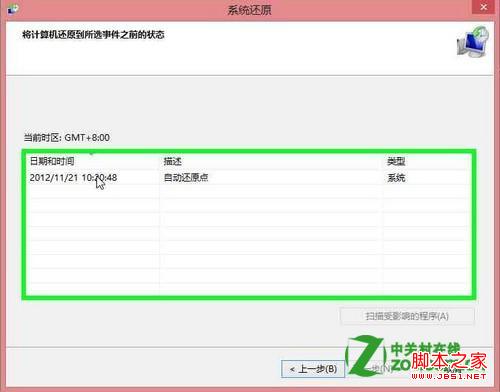Click the 扫描受影响的程序(A) button
500x392 pixels.
tap(407, 316)
